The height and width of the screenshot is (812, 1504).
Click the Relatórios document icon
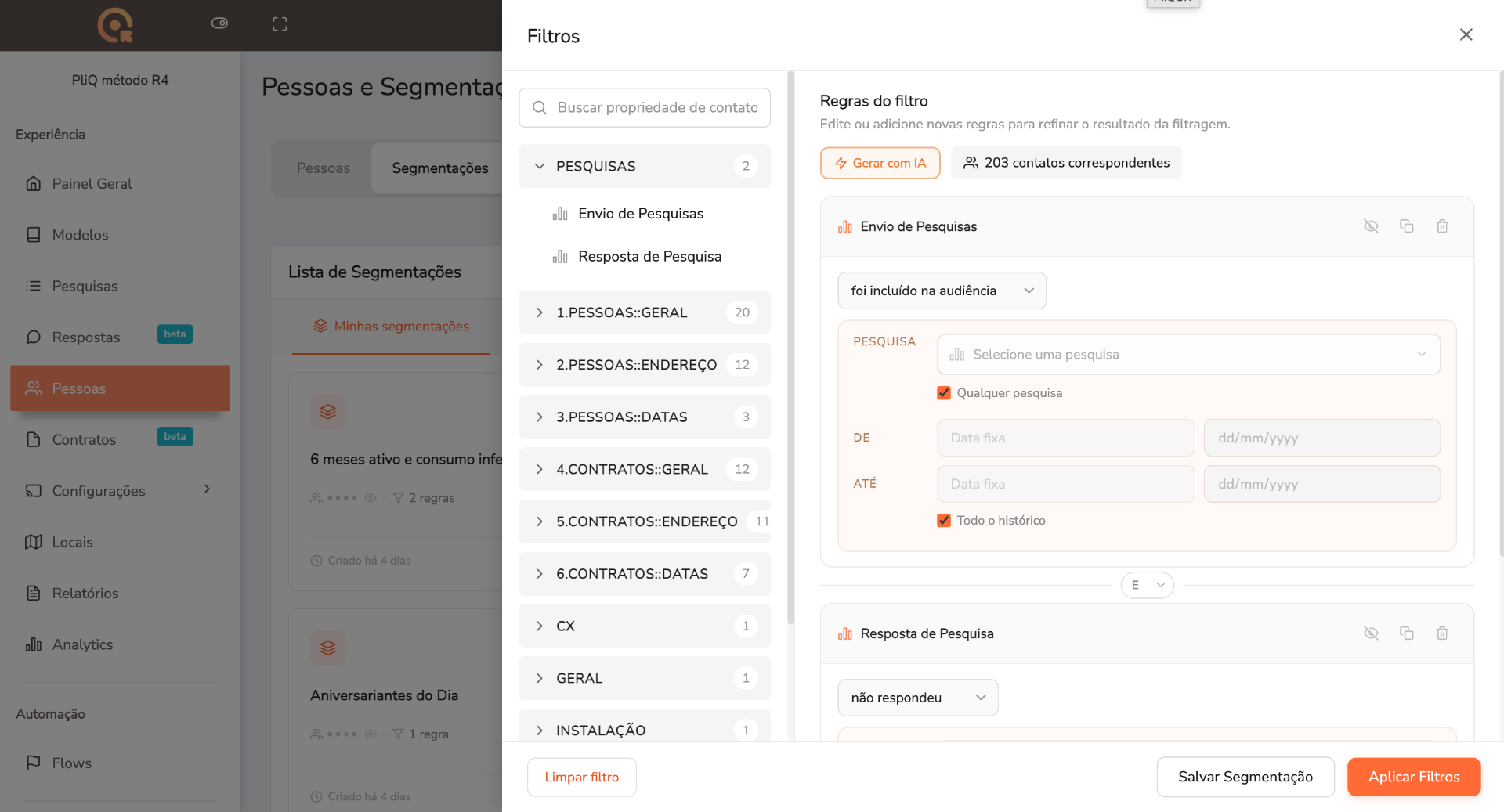[33, 593]
